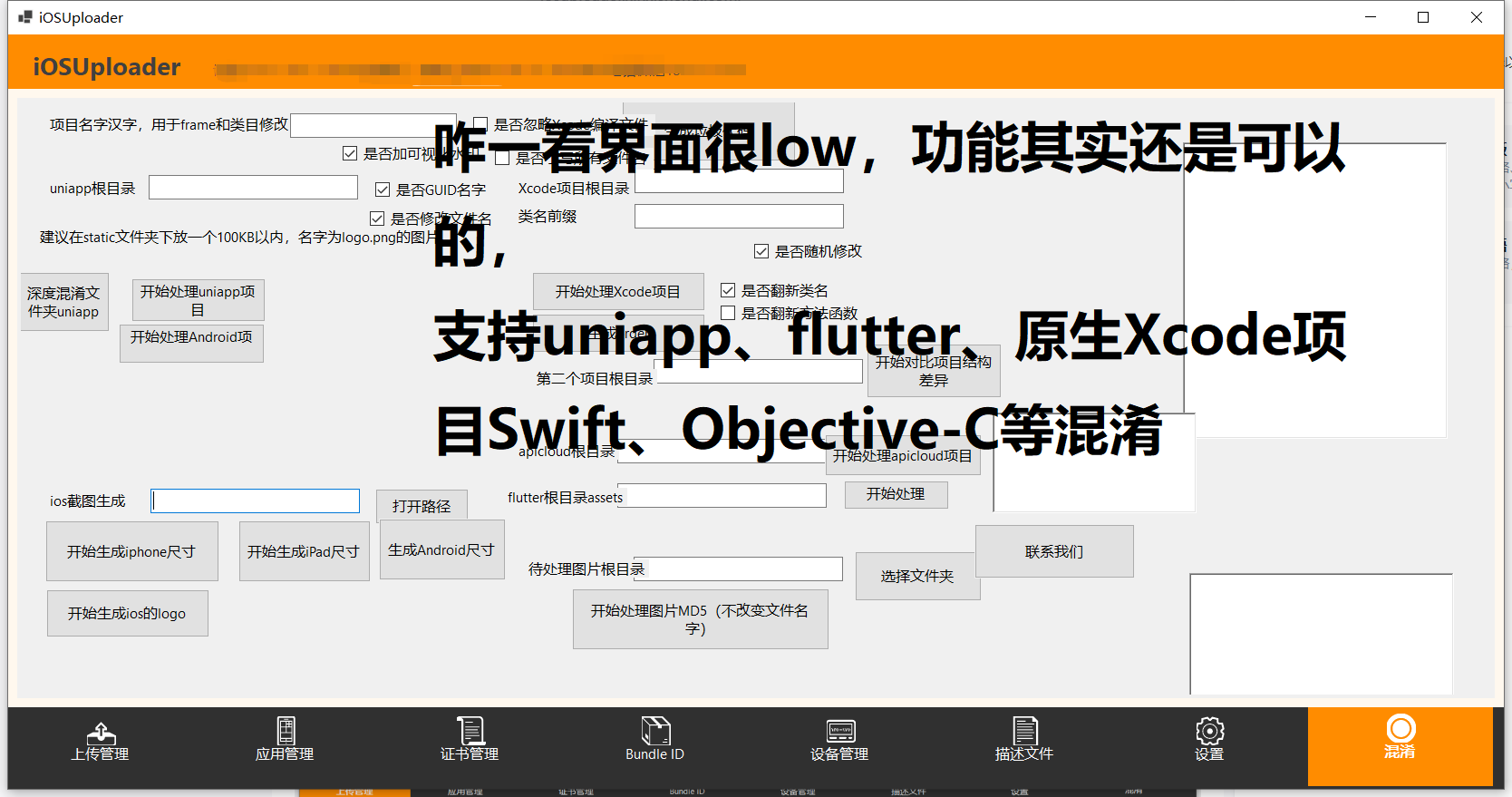Click the iOSUploader orange header title
Image resolution: width=1512 pixels, height=797 pixels.
(107, 66)
